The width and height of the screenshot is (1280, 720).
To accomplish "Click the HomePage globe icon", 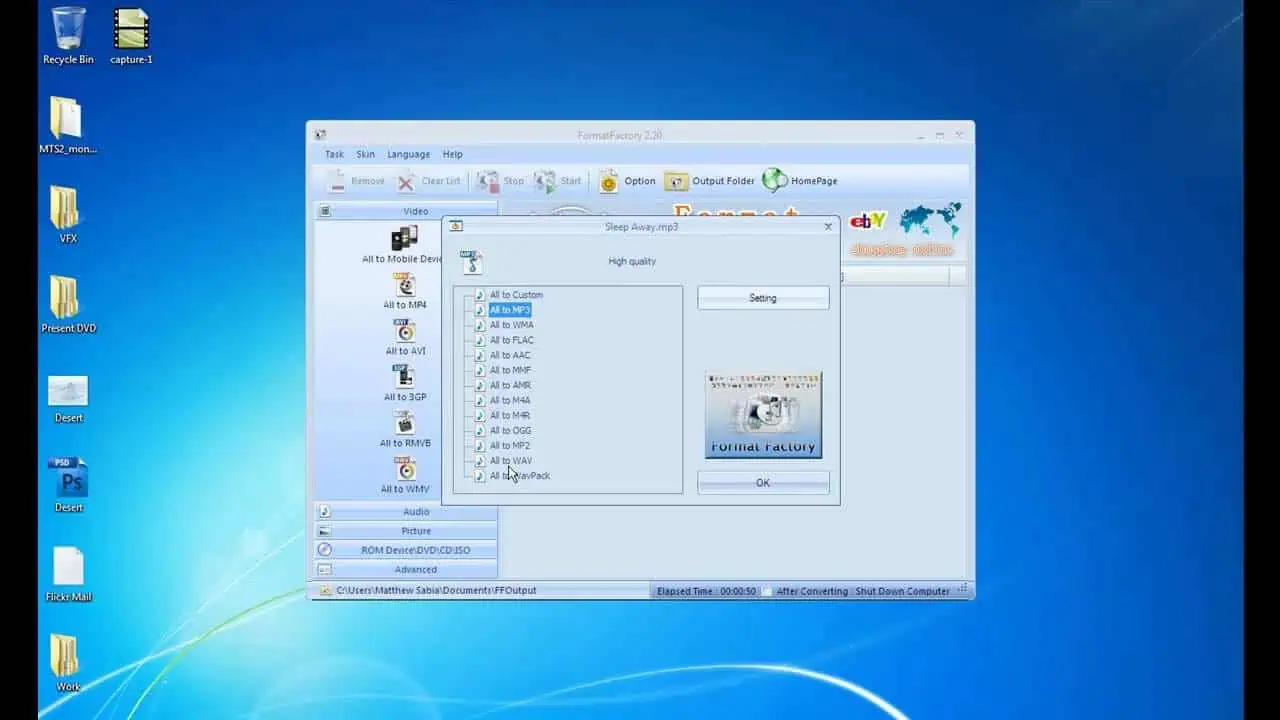I will click(775, 180).
